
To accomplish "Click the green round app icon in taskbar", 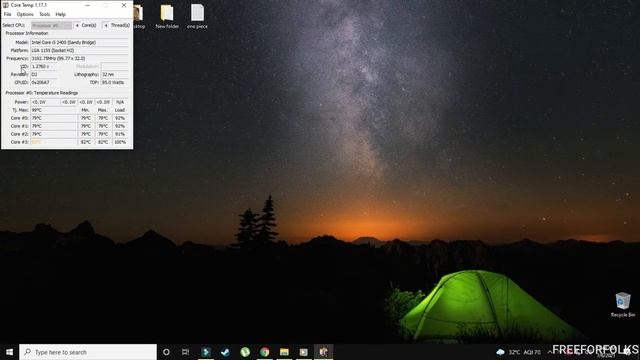I will click(245, 352).
